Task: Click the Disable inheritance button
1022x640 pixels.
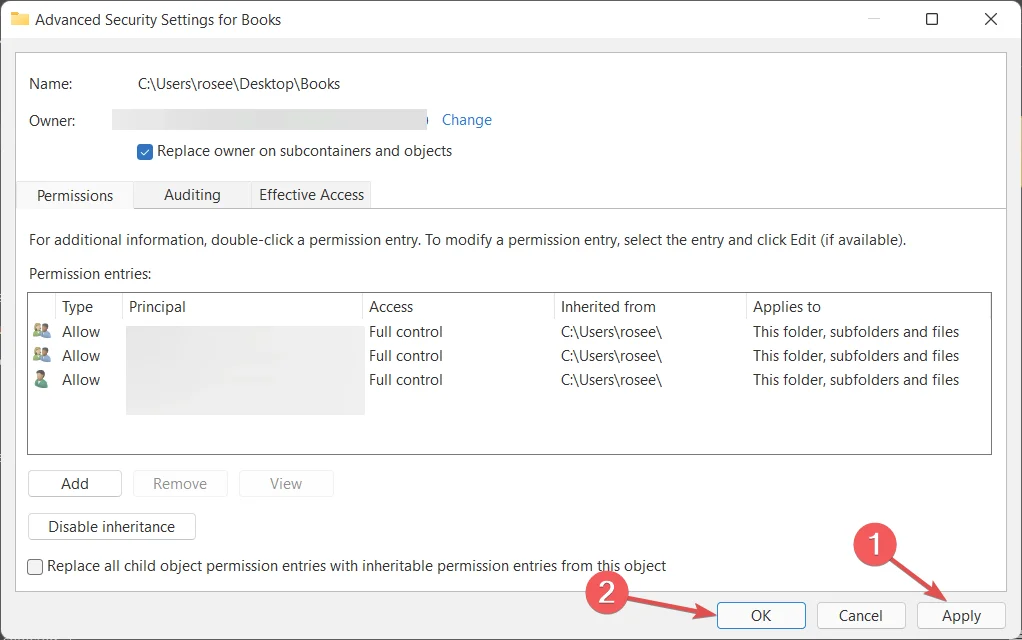Action: click(x=112, y=527)
